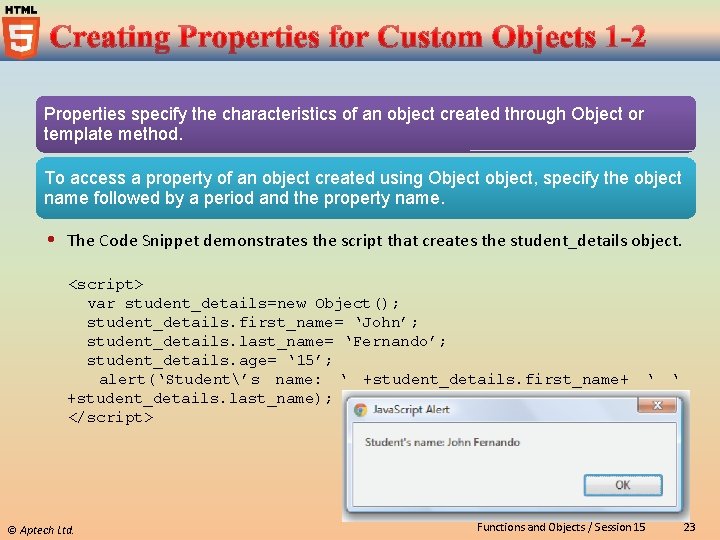Click the line 'var student_details=new Object();'
Viewport: 720px width, 540px height.
click(243, 304)
